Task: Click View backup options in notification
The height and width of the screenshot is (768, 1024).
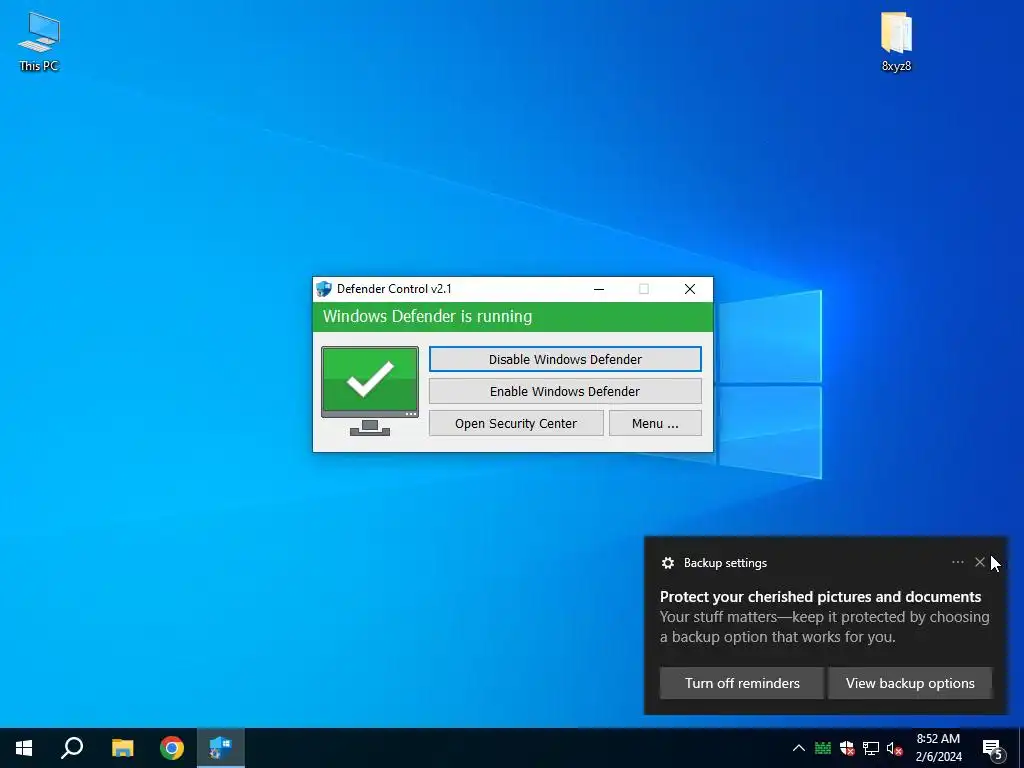Action: [x=910, y=683]
